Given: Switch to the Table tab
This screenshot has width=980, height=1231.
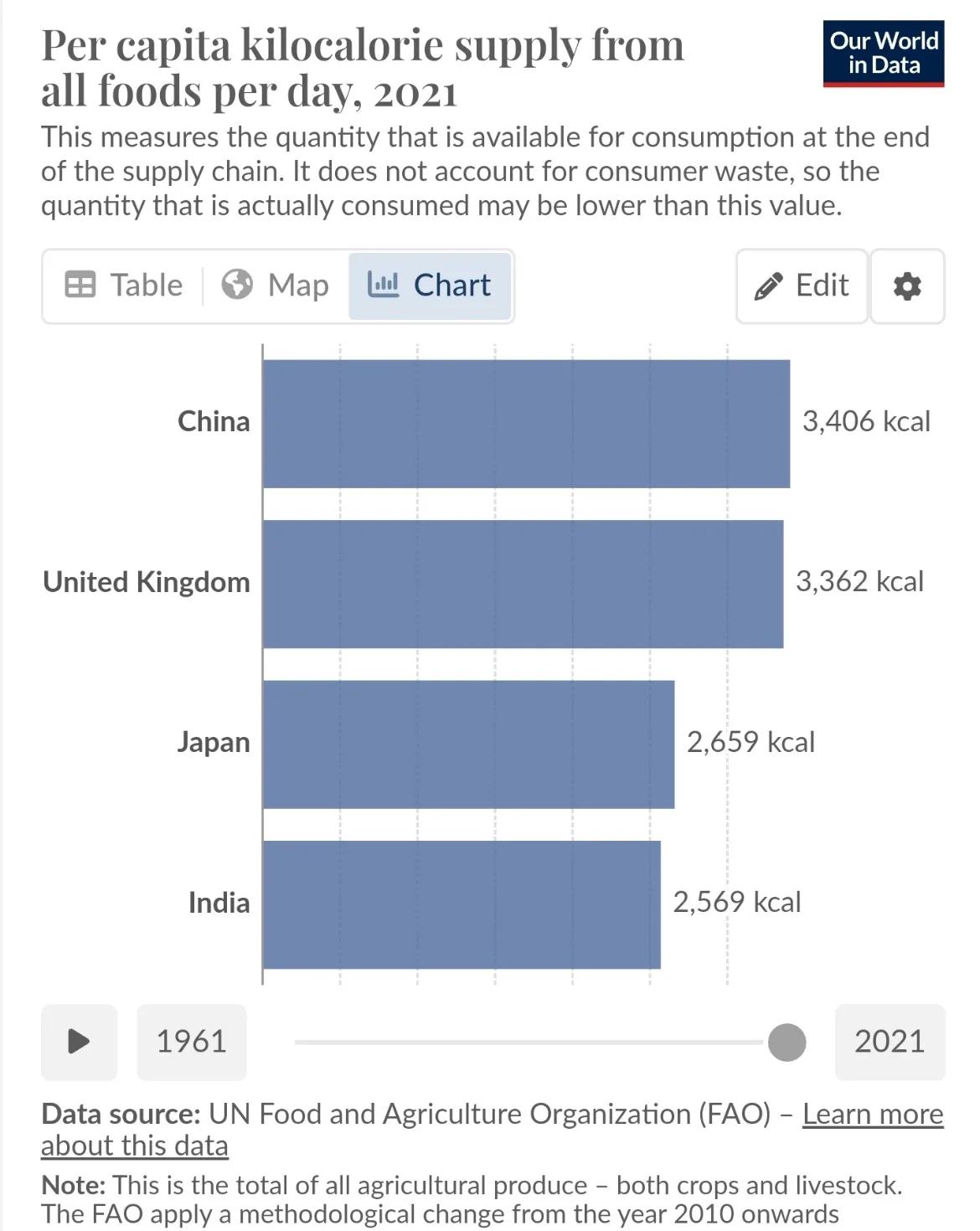Looking at the screenshot, I should tap(124, 286).
